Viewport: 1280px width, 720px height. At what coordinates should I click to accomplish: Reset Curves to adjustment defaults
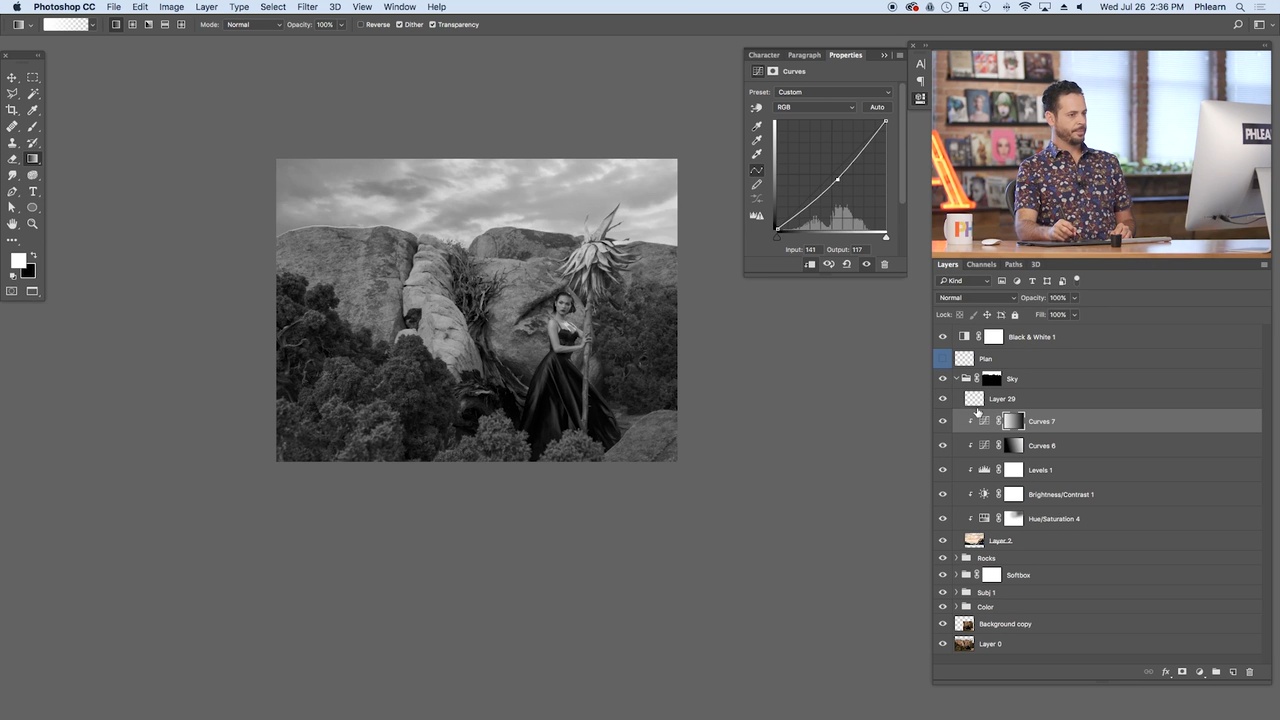pyautogui.click(x=847, y=264)
